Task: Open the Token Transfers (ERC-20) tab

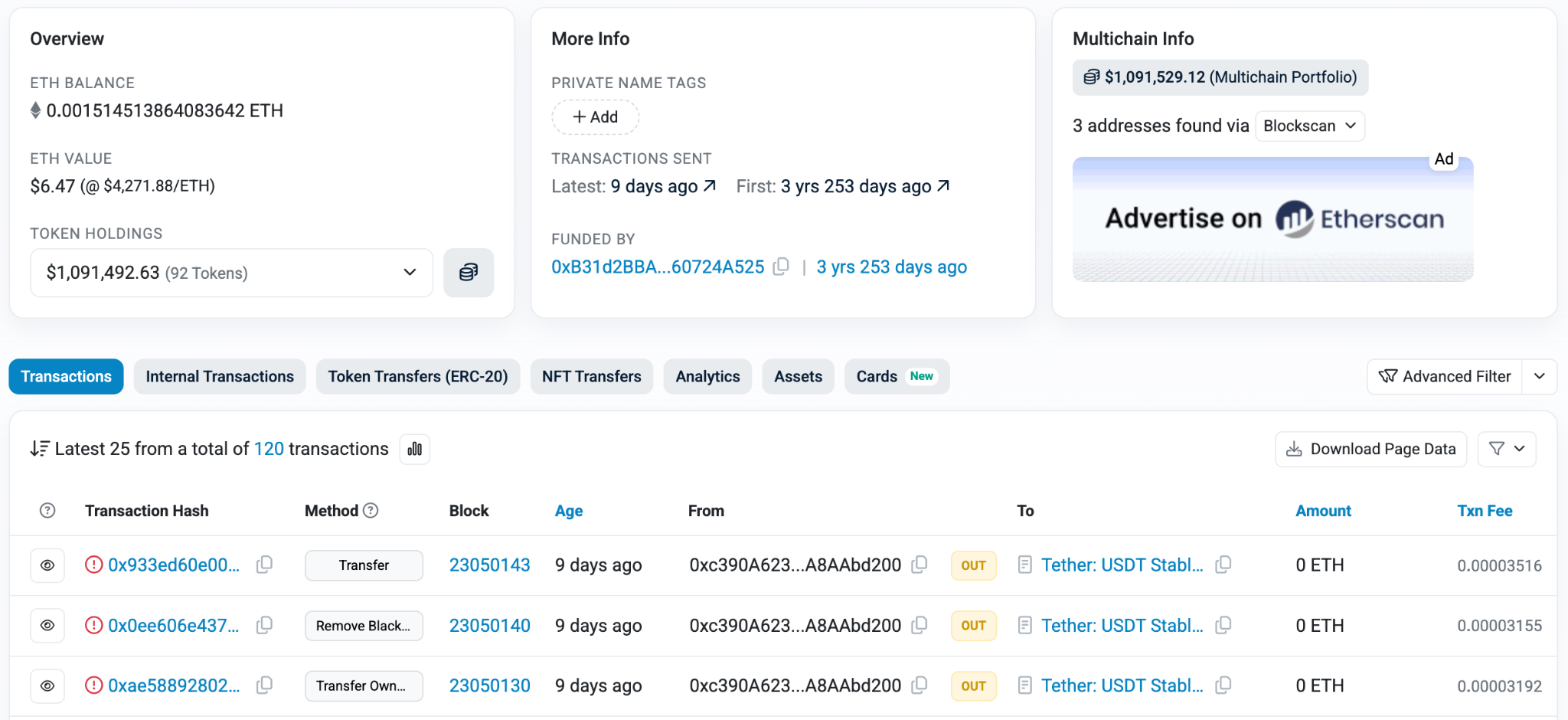Action: pyautogui.click(x=417, y=377)
